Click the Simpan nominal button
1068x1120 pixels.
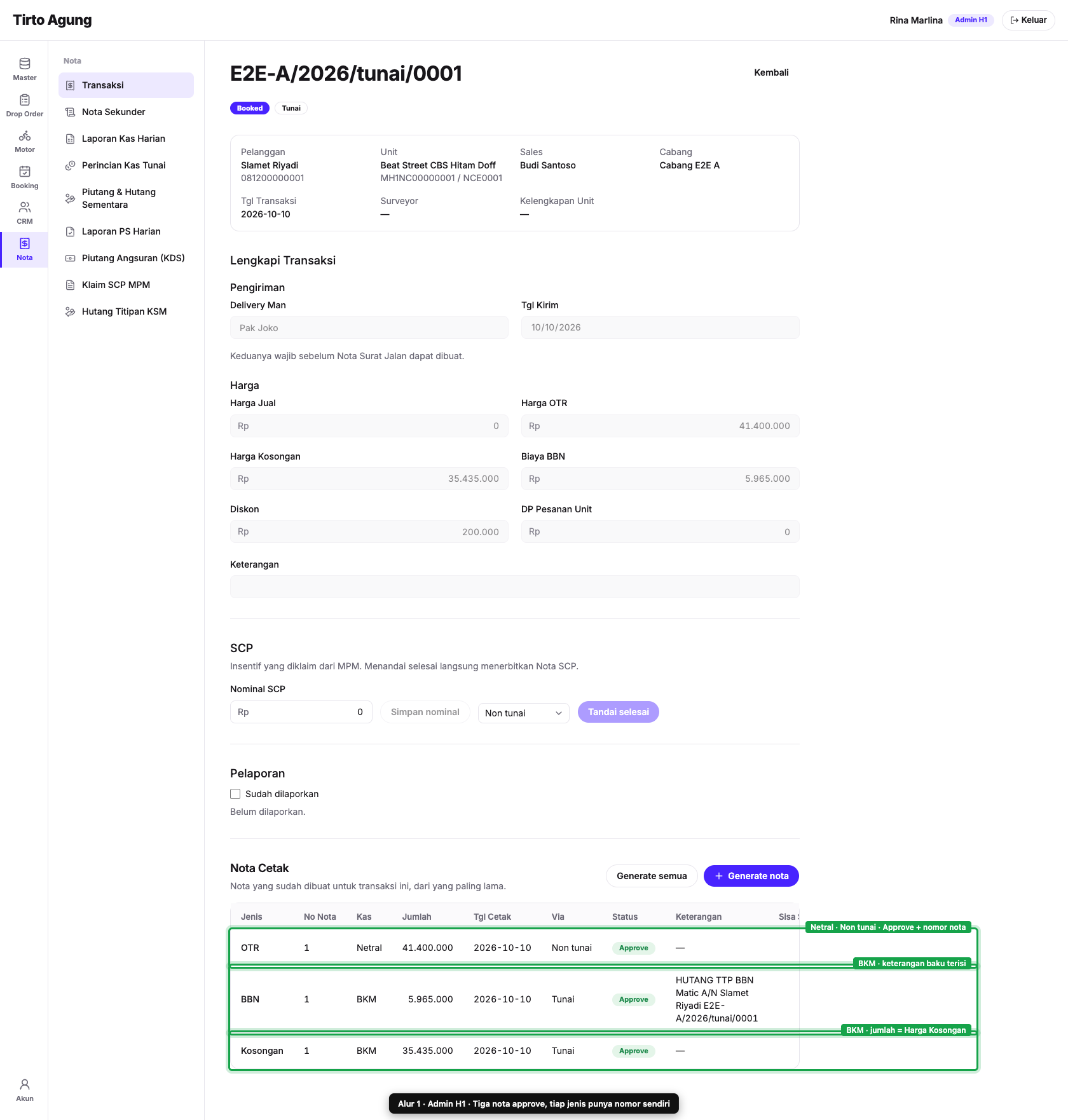point(425,712)
